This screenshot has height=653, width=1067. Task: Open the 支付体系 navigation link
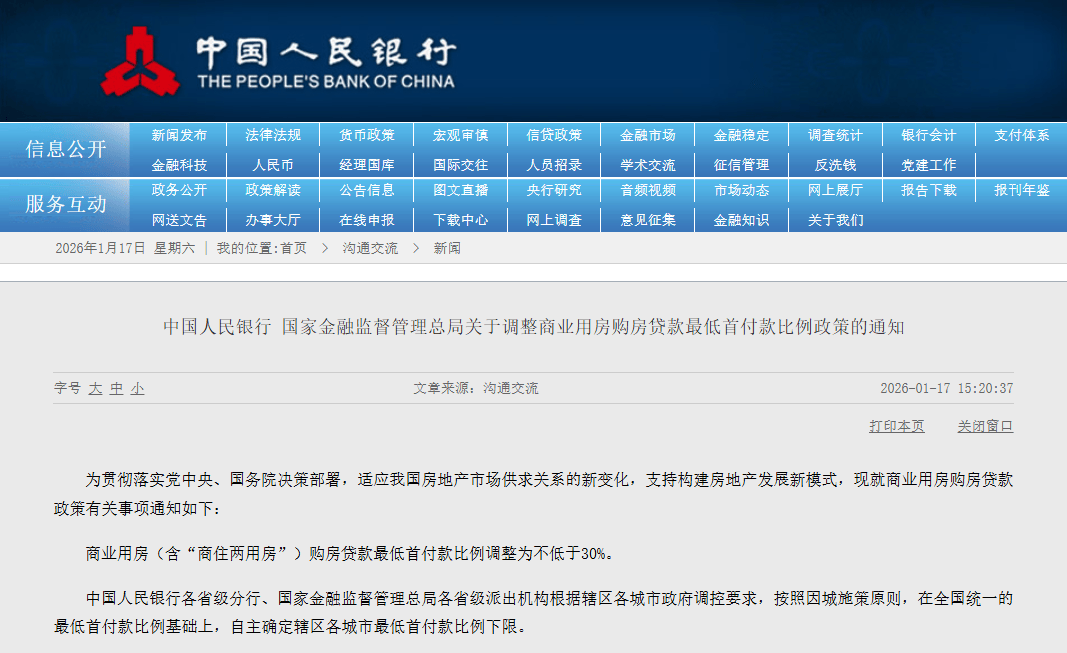[x=1021, y=135]
